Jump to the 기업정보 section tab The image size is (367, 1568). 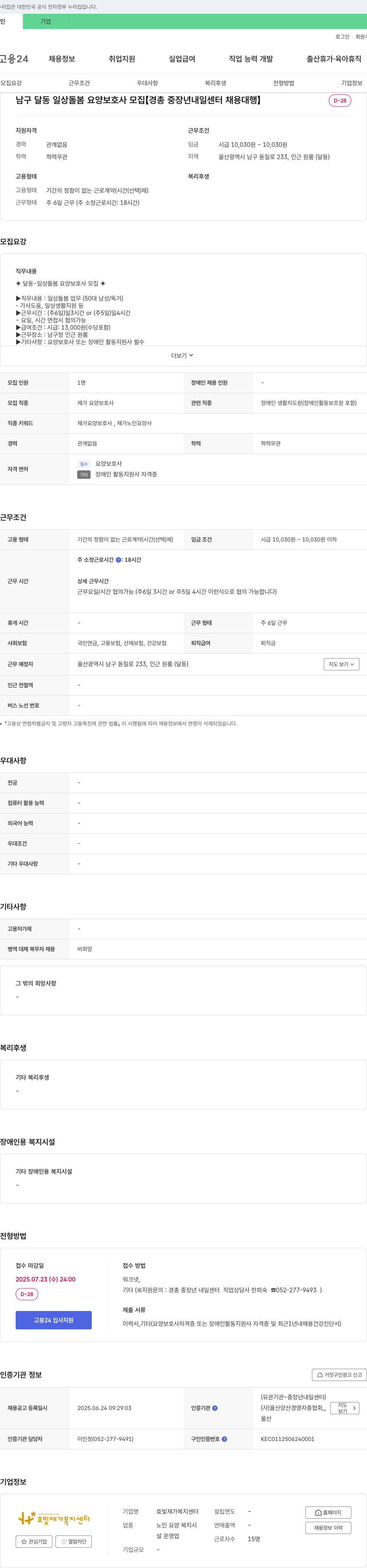(x=352, y=83)
